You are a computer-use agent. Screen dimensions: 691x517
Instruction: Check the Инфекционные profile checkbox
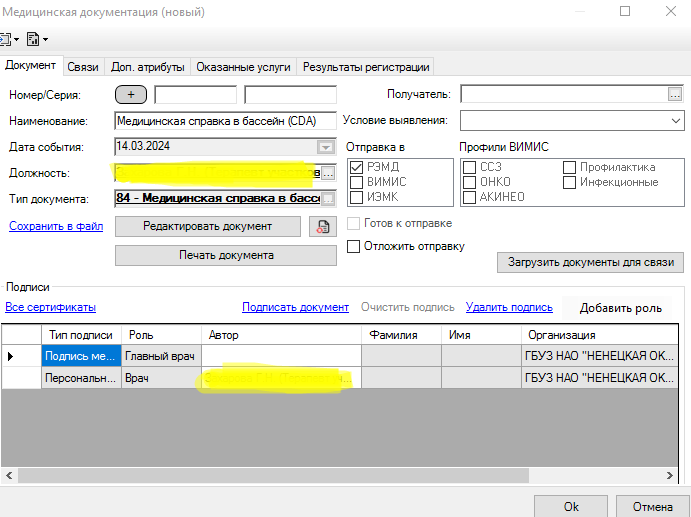569,182
